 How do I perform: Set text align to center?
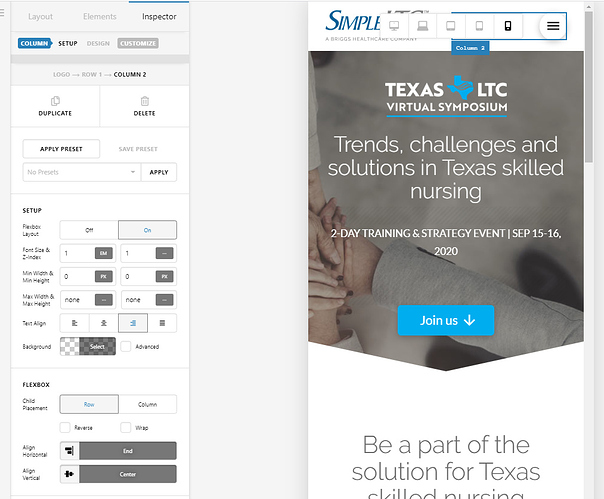[x=104, y=323]
